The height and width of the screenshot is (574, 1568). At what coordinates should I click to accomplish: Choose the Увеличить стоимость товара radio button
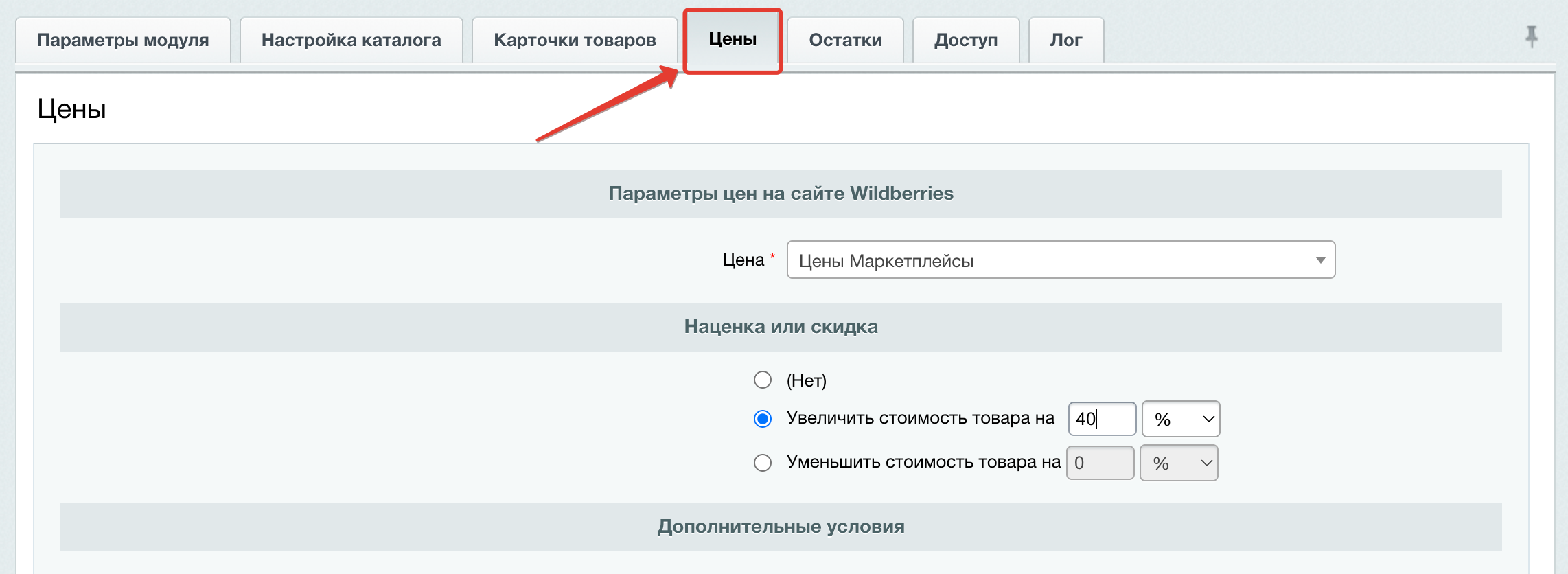click(x=763, y=419)
